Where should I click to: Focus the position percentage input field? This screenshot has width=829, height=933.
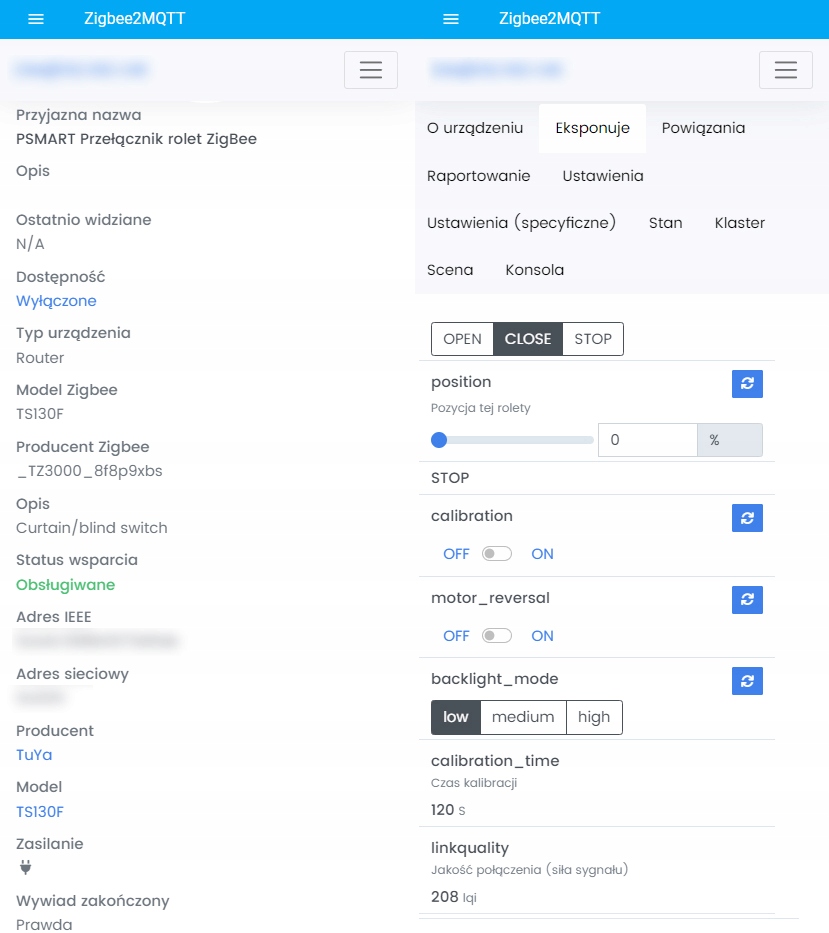pyautogui.click(x=647, y=440)
